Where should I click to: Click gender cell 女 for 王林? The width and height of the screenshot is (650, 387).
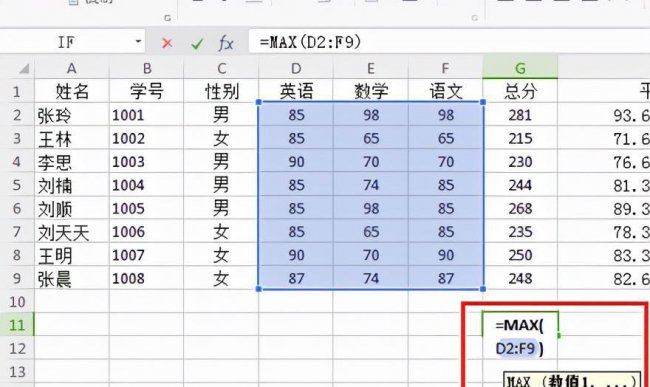221,138
